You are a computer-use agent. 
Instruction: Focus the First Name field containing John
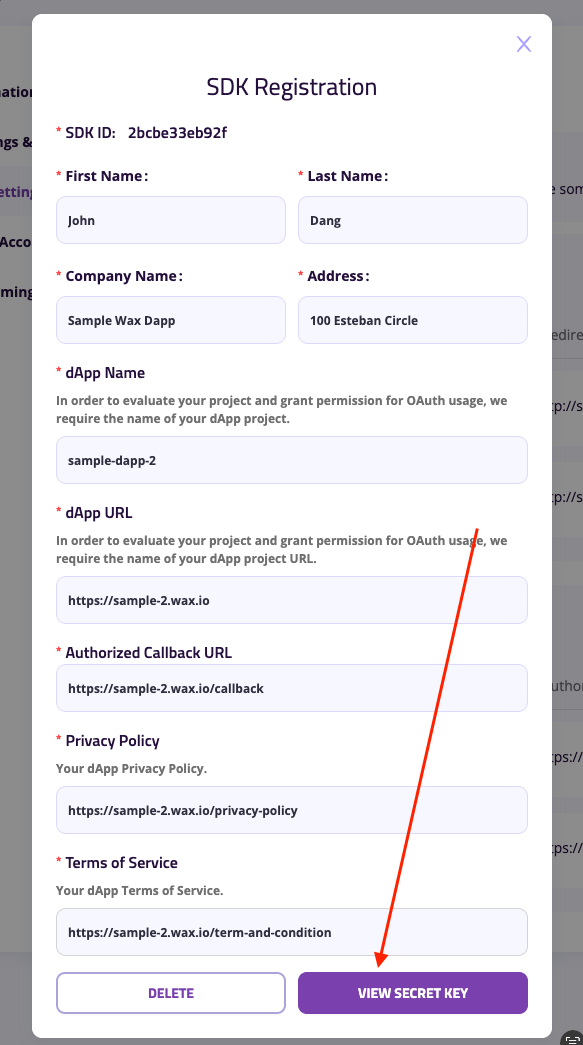coord(171,220)
